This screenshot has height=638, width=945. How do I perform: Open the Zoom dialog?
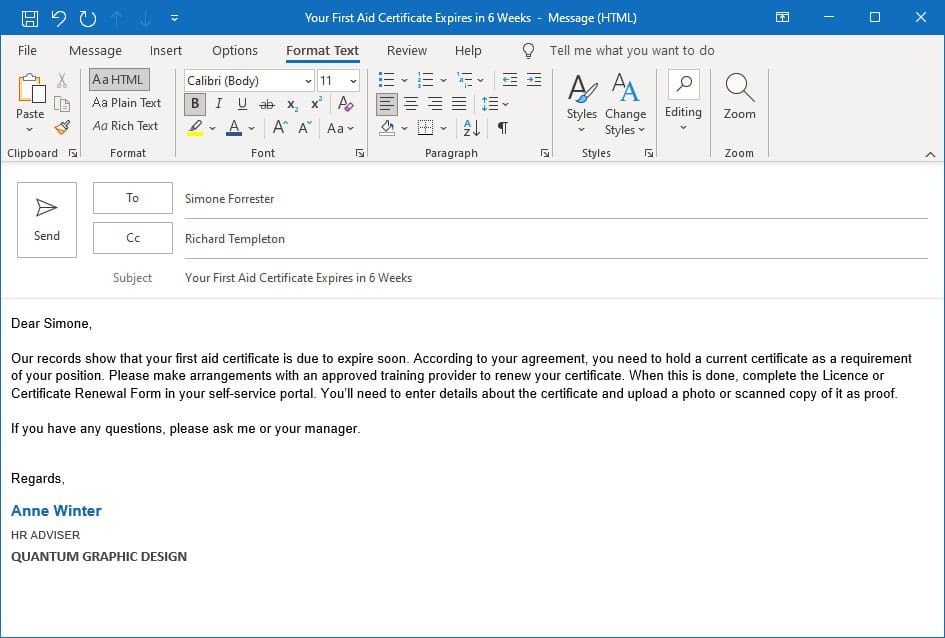(739, 96)
